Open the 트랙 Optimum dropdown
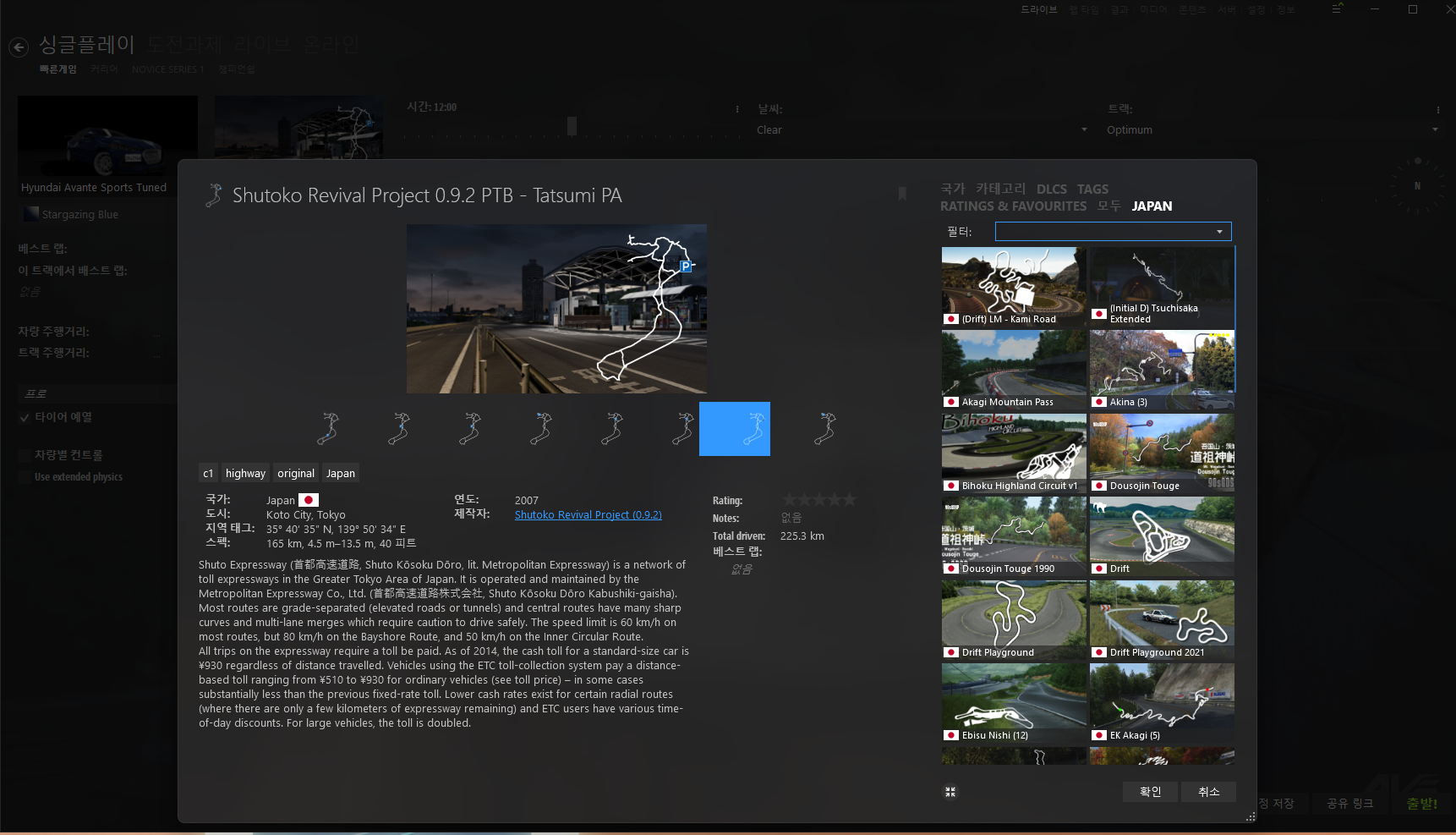This screenshot has width=1456, height=835. tap(1273, 130)
